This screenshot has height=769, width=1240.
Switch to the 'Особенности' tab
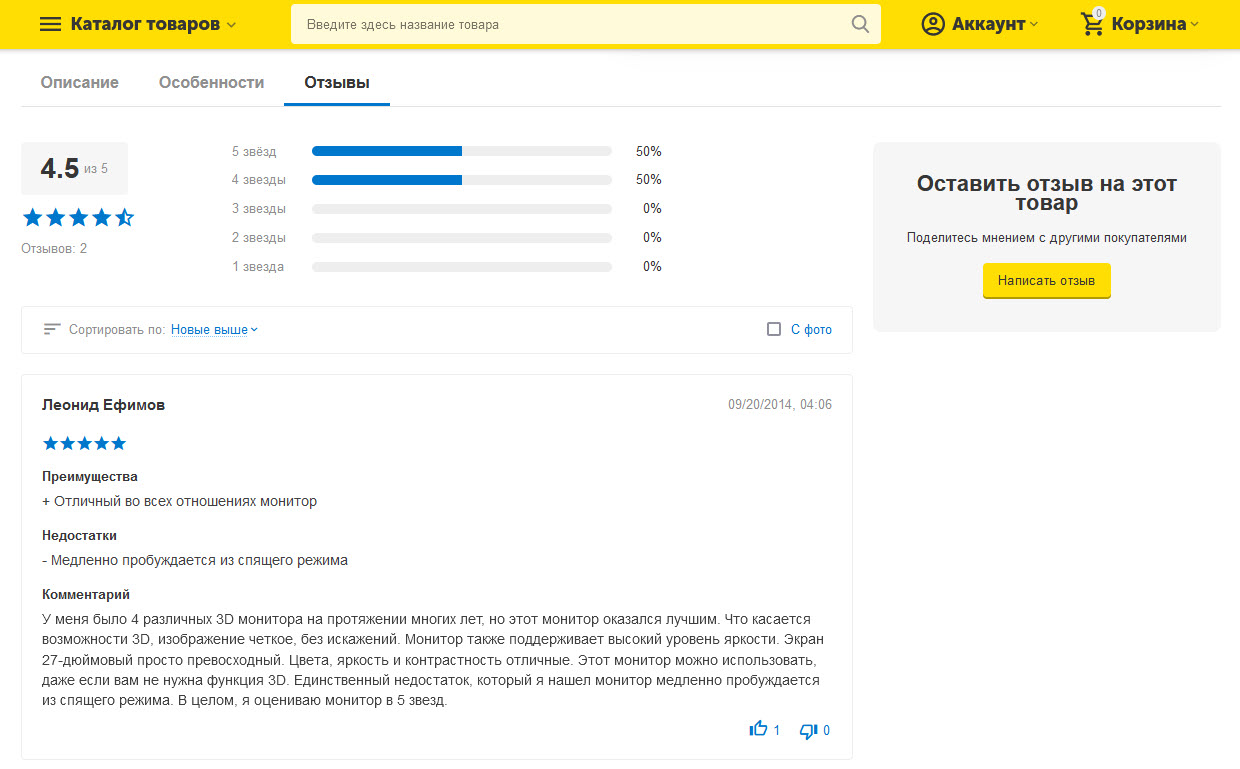211,82
